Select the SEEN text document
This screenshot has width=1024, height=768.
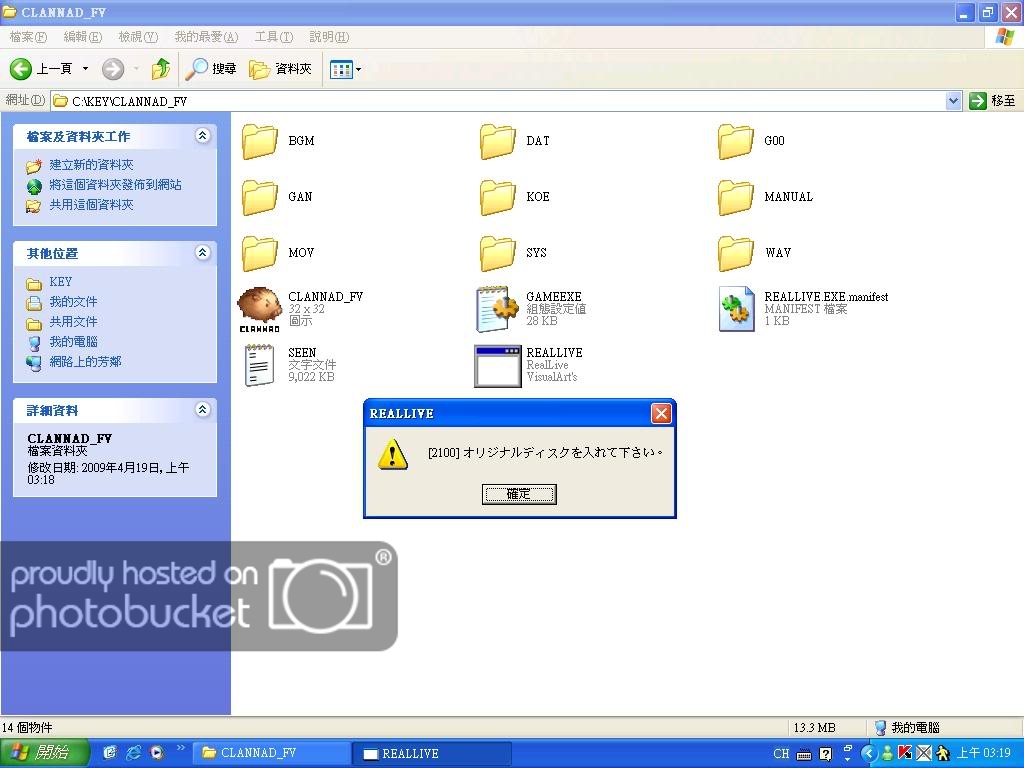289,364
